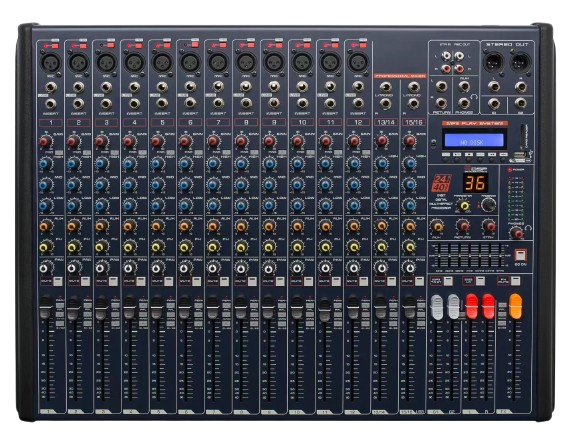Adjust the MID EQ knob on channel 4
This screenshot has height=433, width=576.
pos(129,184)
